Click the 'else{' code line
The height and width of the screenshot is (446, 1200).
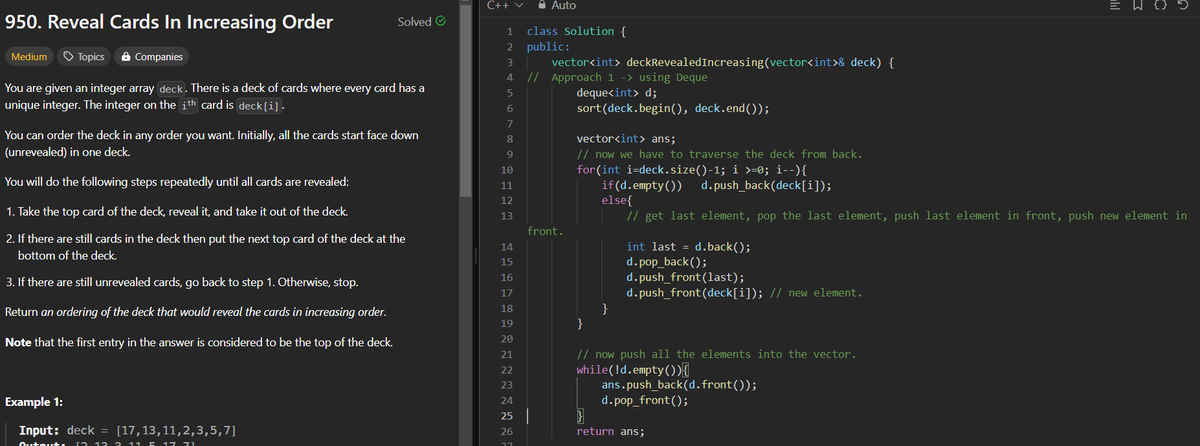tap(617, 200)
